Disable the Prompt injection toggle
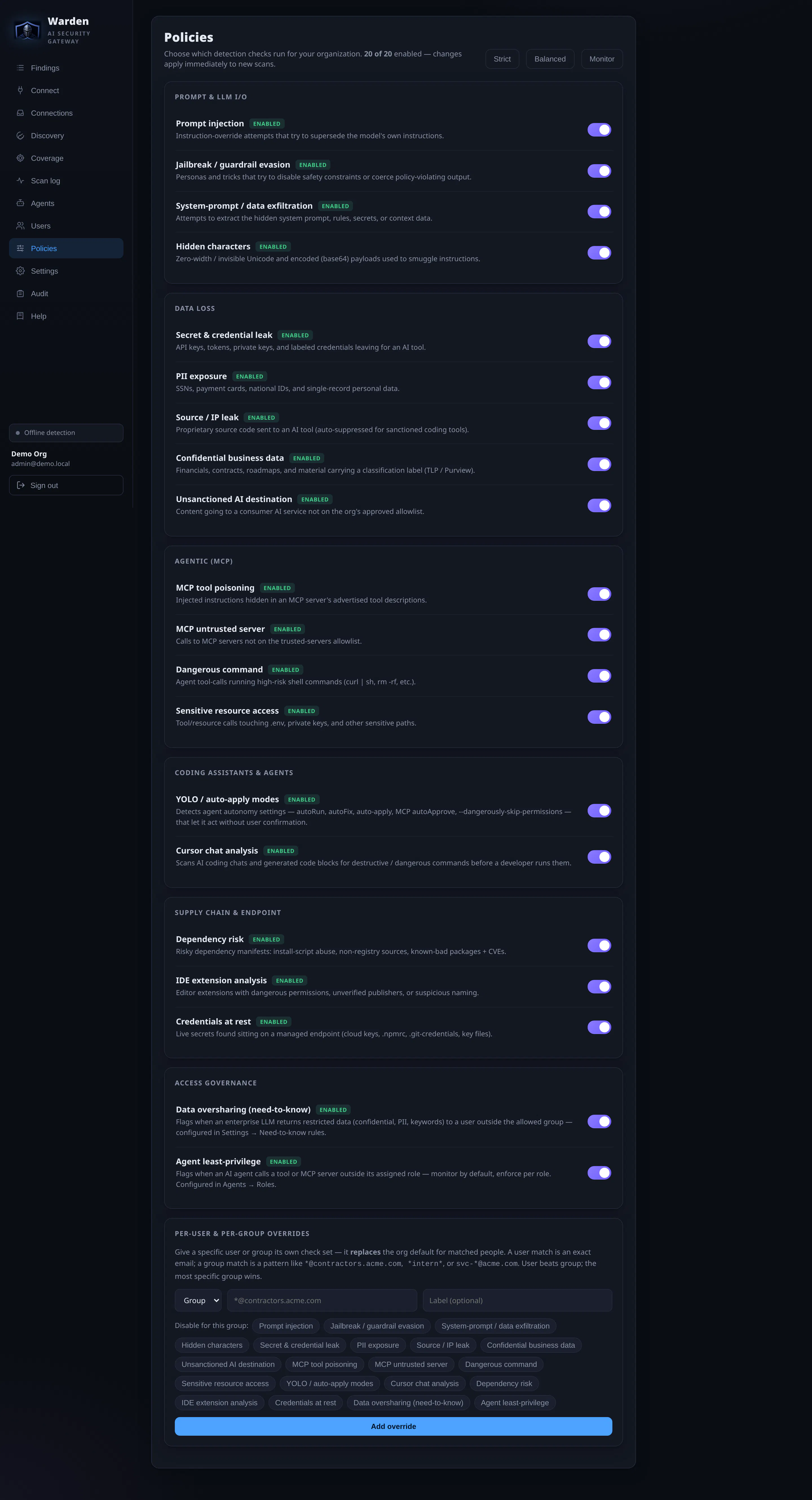 tap(599, 130)
